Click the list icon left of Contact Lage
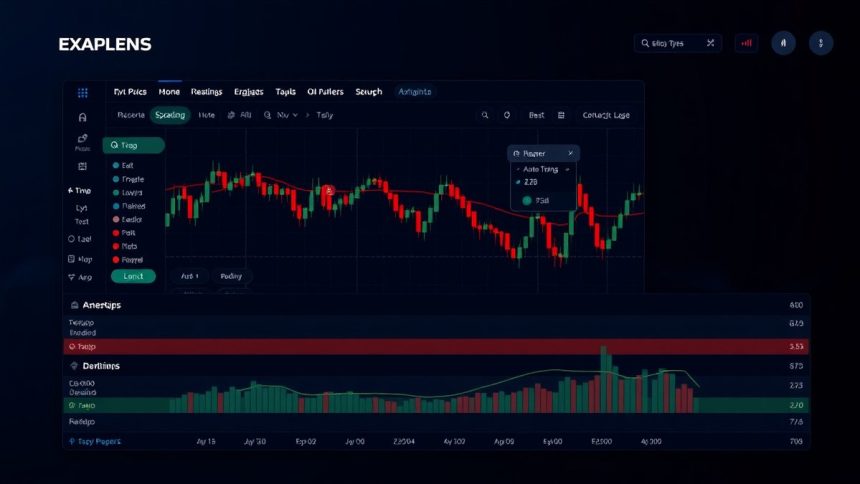Screen dimensions: 860x484 coord(561,115)
